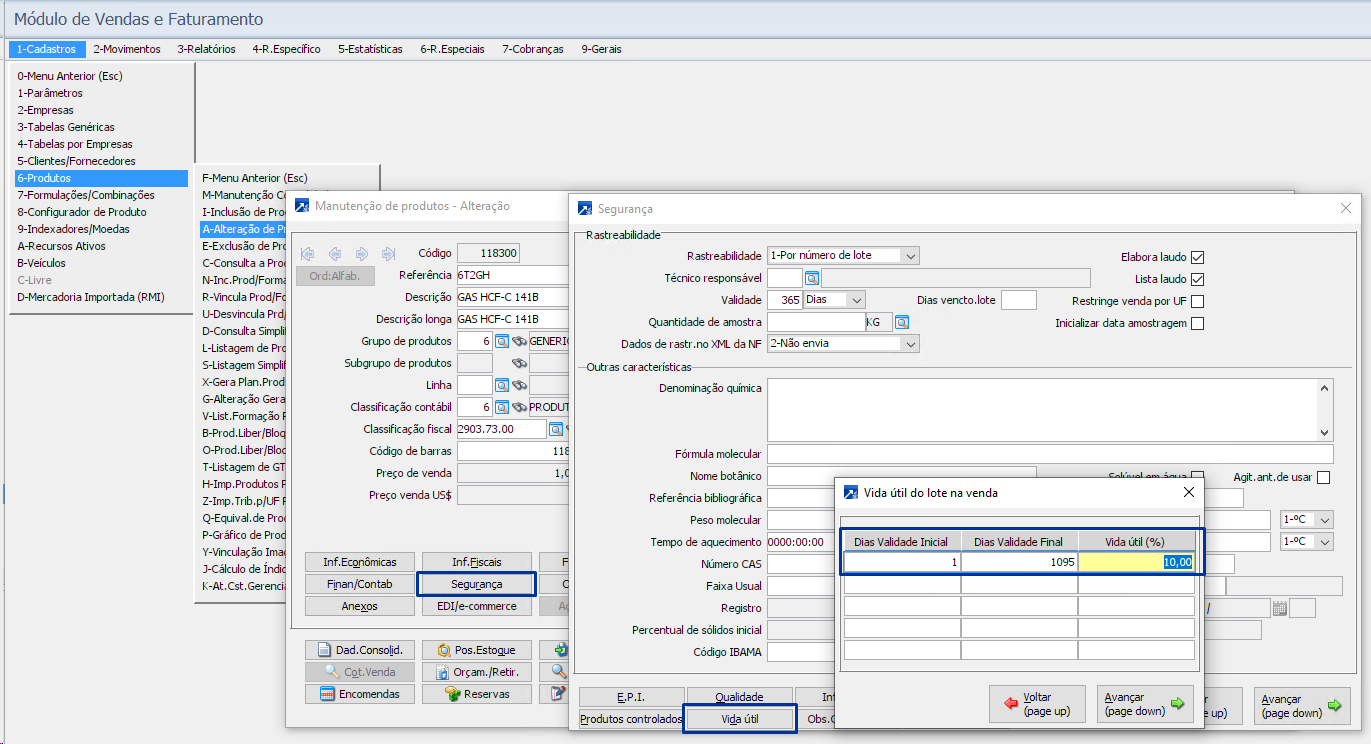Screen dimensions: 1371x744
Task: Uncheck the Elabora laudo checkbox
Action: (1197, 256)
